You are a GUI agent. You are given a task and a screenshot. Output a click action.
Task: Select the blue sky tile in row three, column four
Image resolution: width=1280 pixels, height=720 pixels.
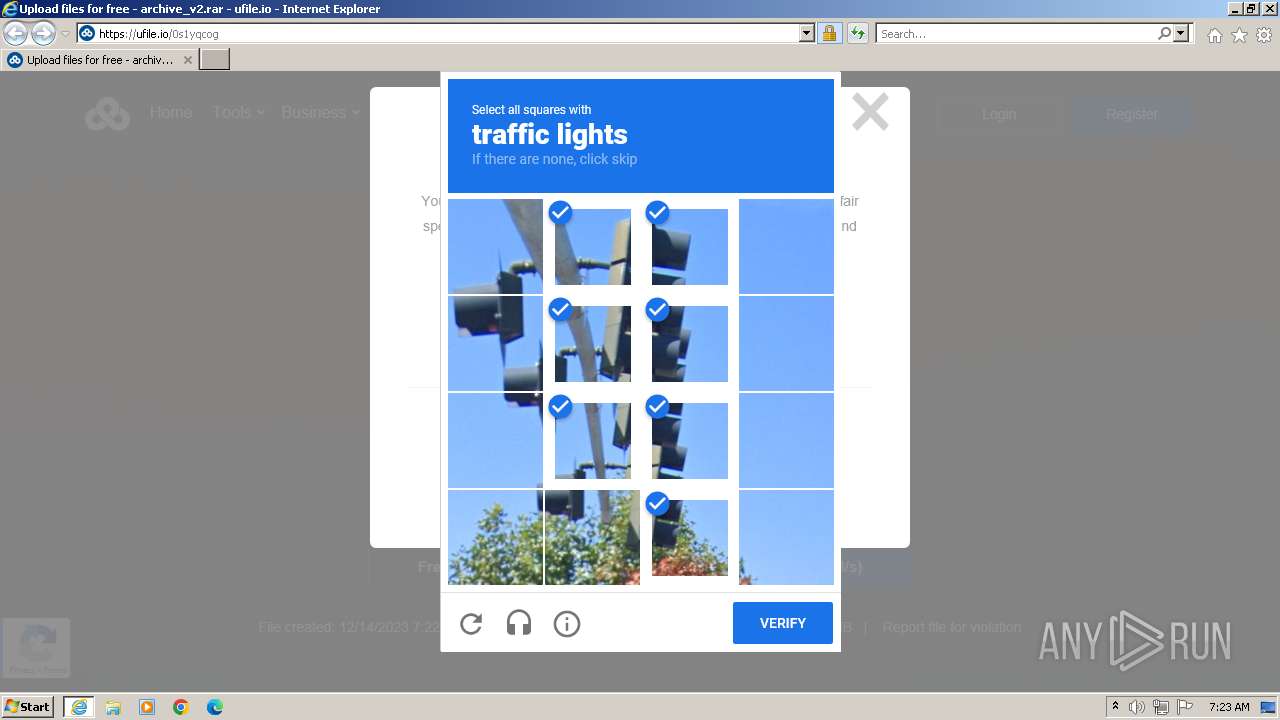coord(786,440)
